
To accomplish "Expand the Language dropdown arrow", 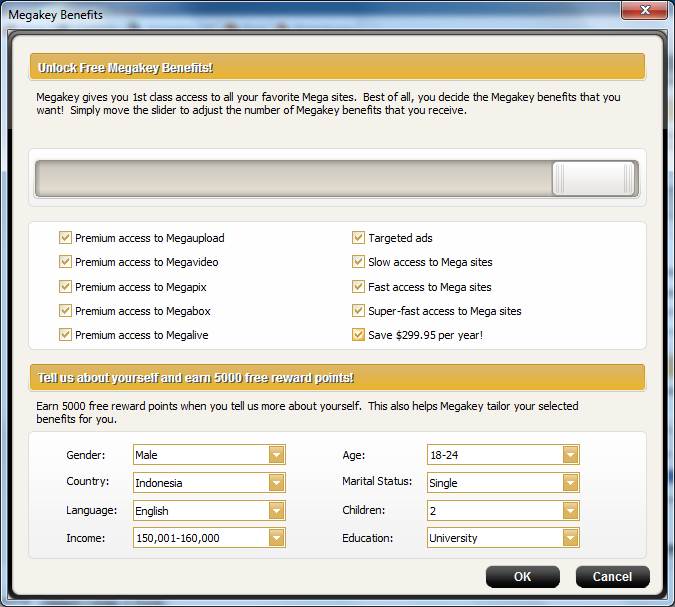I will pos(276,511).
